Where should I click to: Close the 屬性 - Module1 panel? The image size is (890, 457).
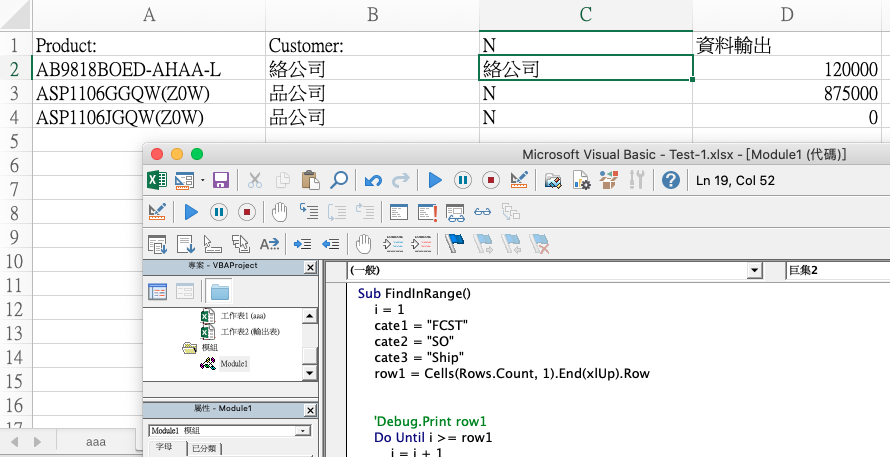pyautogui.click(x=310, y=410)
